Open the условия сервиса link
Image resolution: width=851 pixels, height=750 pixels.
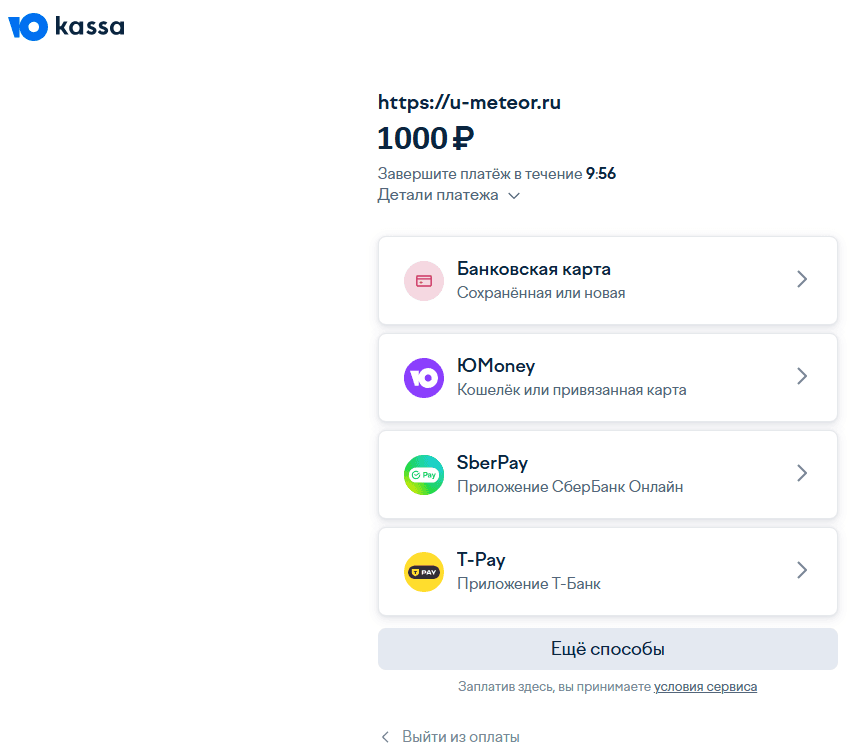pos(705,687)
